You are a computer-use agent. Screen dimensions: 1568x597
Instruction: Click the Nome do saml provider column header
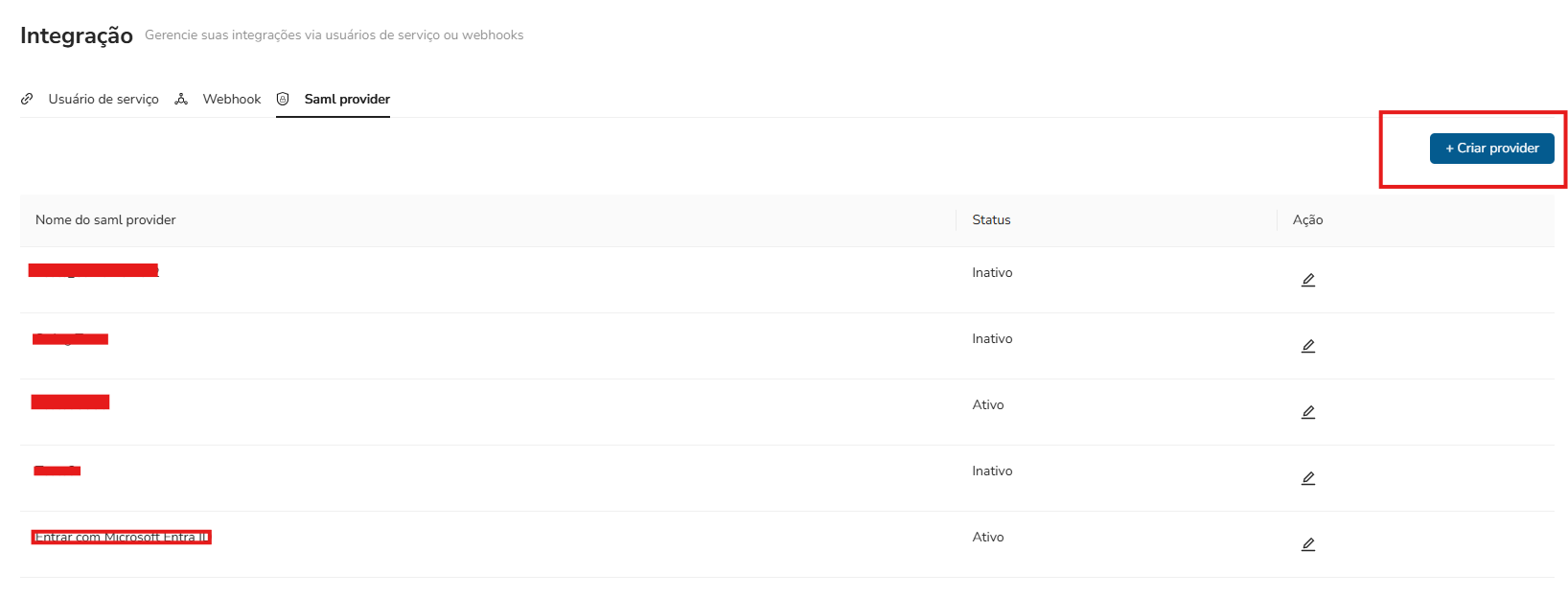point(105,219)
